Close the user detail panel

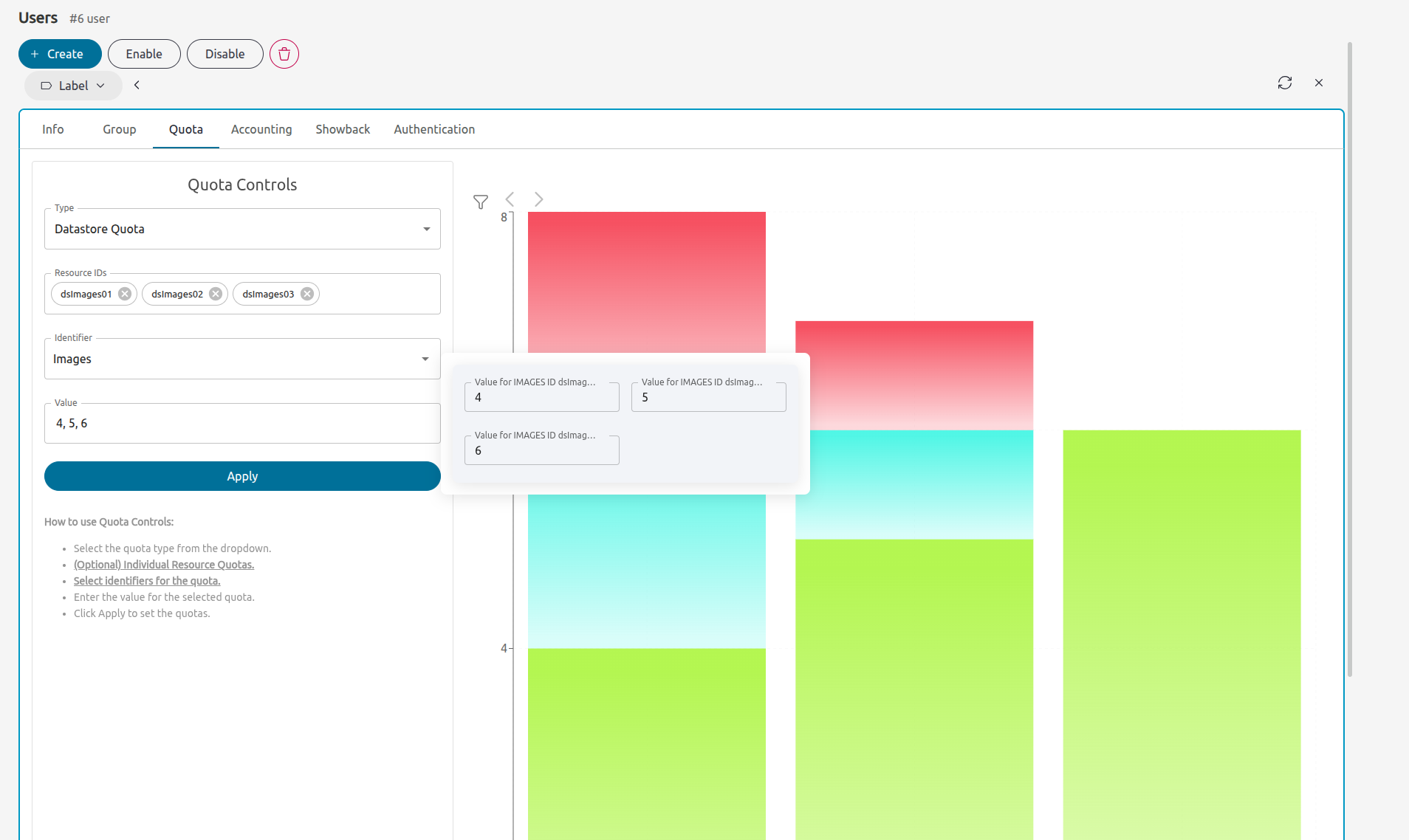(1319, 83)
